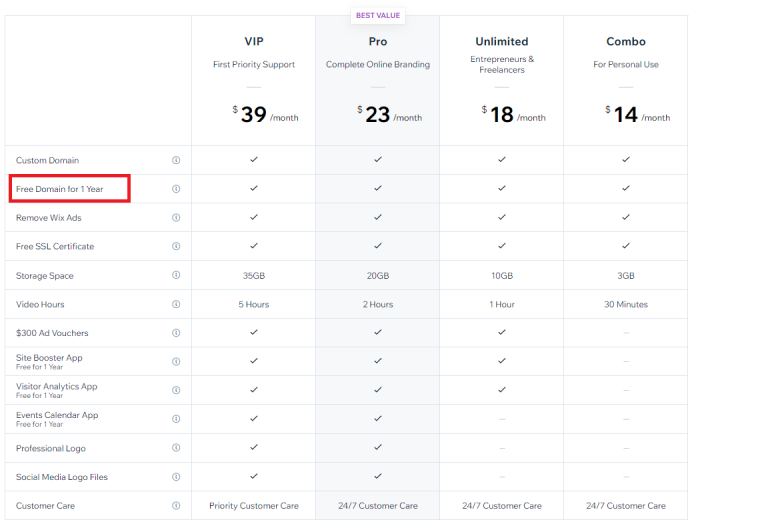Viewport: 768px width, 526px height.
Task: Click the info icon for Free Domain
Action: (x=176, y=189)
